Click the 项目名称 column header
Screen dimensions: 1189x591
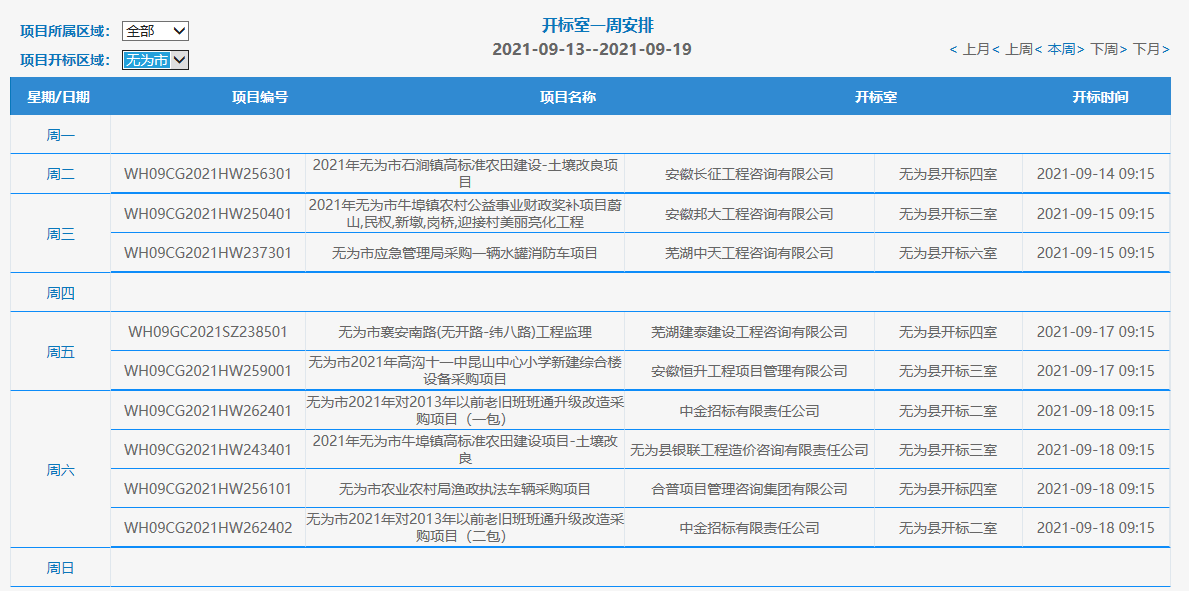(x=568, y=97)
